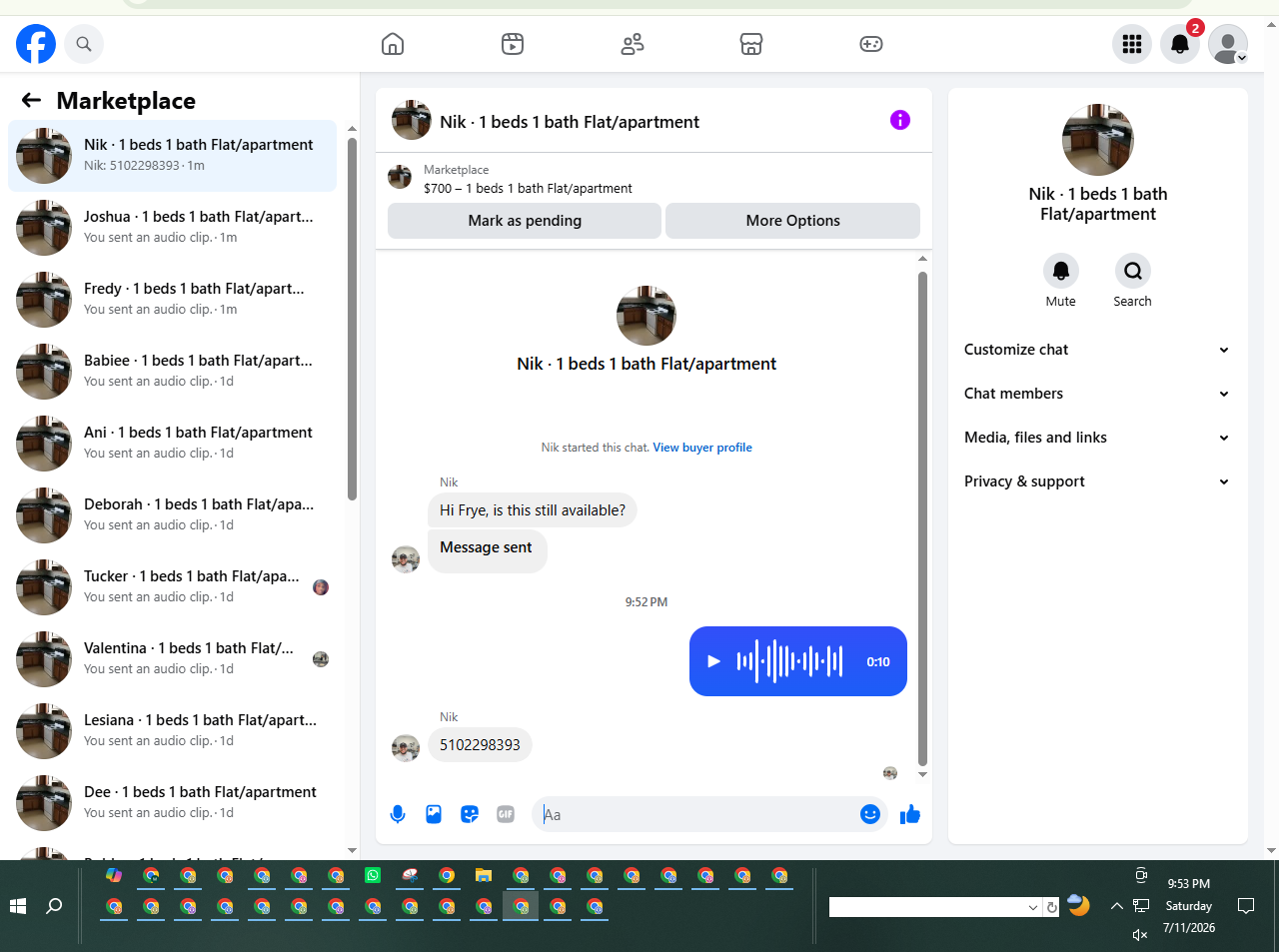Open the account profile avatar menu
Screen dimensions: 1279x952
1228,44
